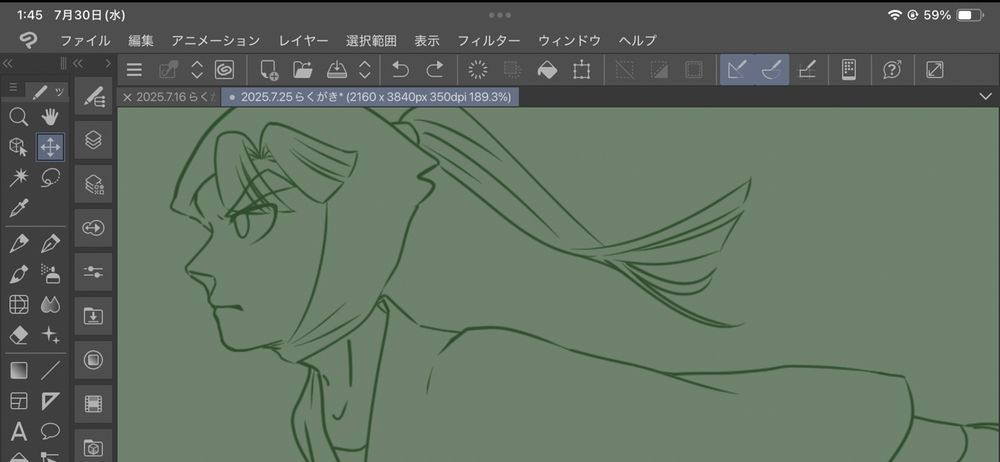Select the sparkle Correct line tool
Screen dimensions: 1000x462
pyautogui.click(x=50, y=335)
